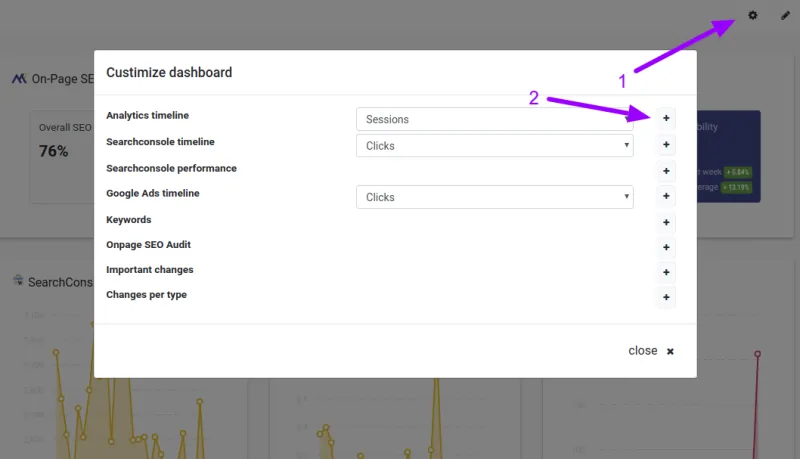Click the Custimize dashboard dialog title
This screenshot has width=800, height=459.
tap(169, 72)
